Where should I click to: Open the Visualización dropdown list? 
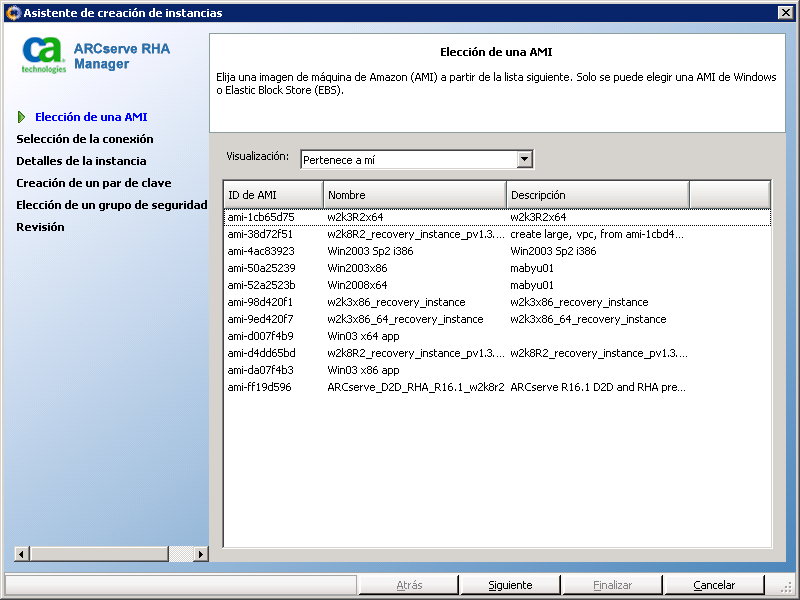524,160
